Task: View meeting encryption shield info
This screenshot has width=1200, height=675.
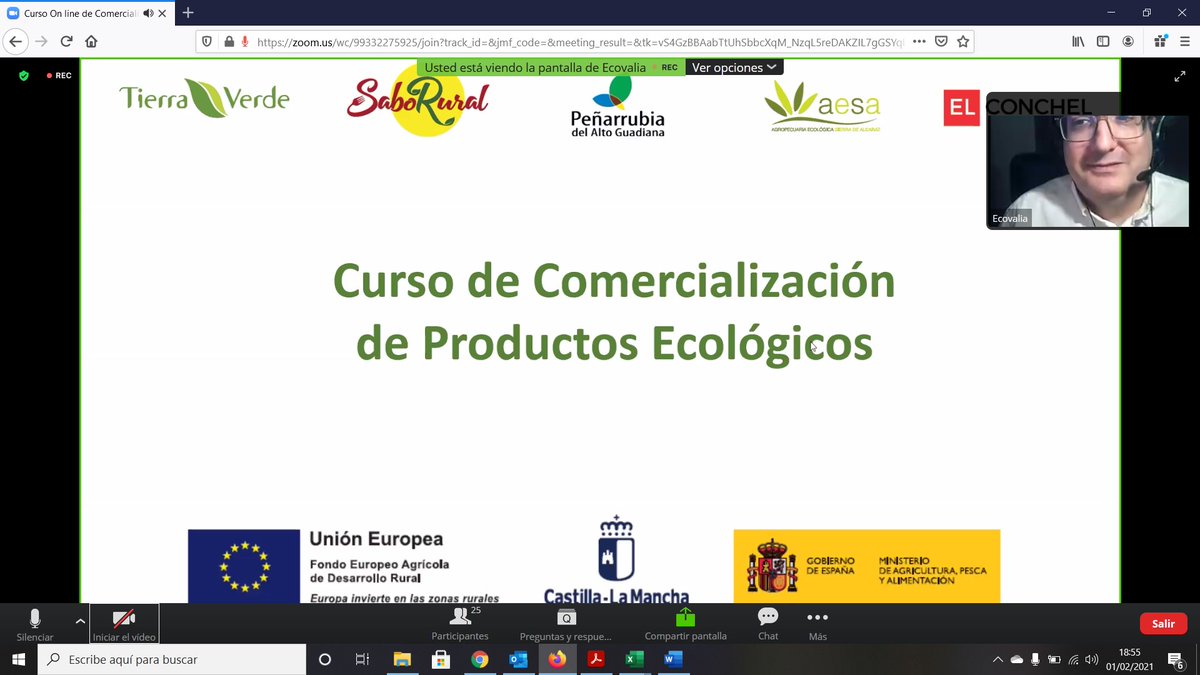Action: click(24, 76)
